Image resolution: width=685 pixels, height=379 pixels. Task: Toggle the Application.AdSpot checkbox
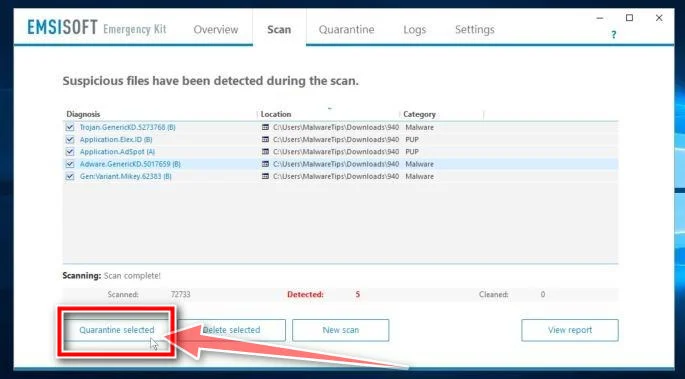69,152
